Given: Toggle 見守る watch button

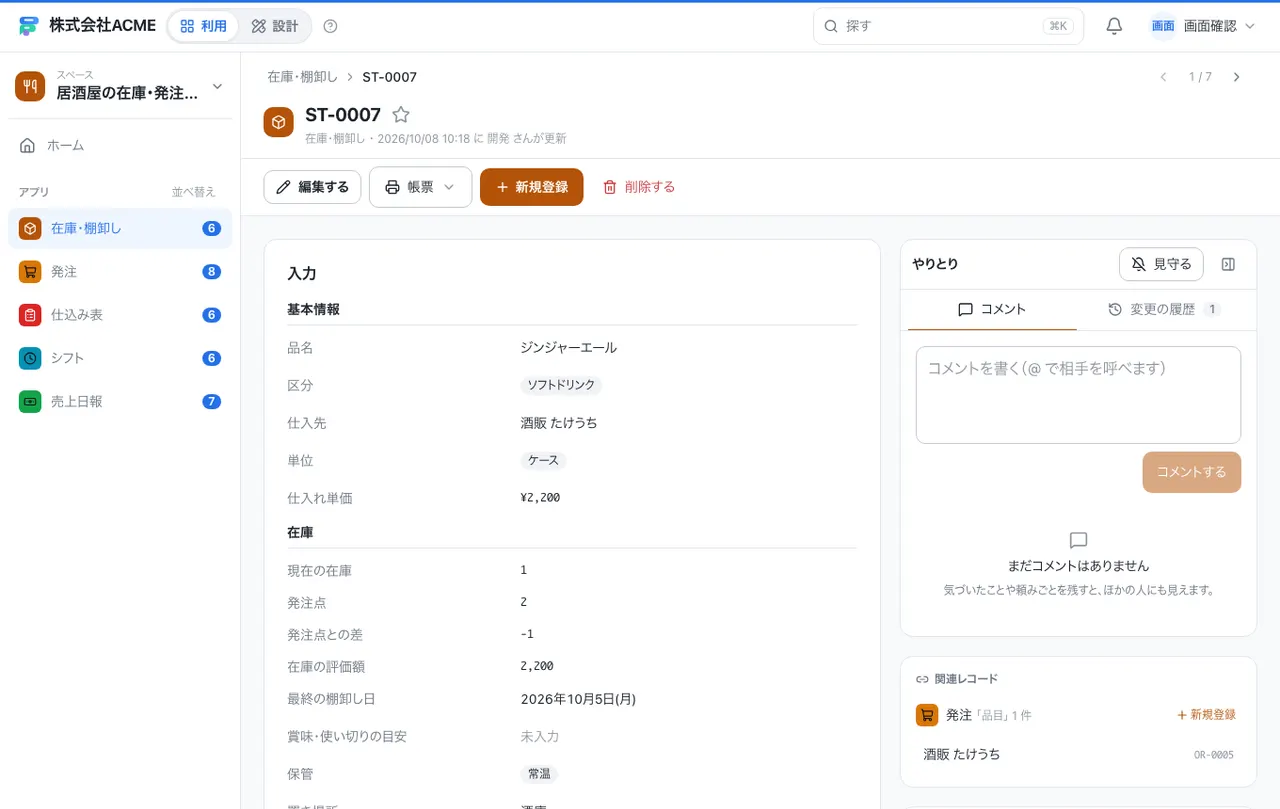Looking at the screenshot, I should click(1161, 264).
